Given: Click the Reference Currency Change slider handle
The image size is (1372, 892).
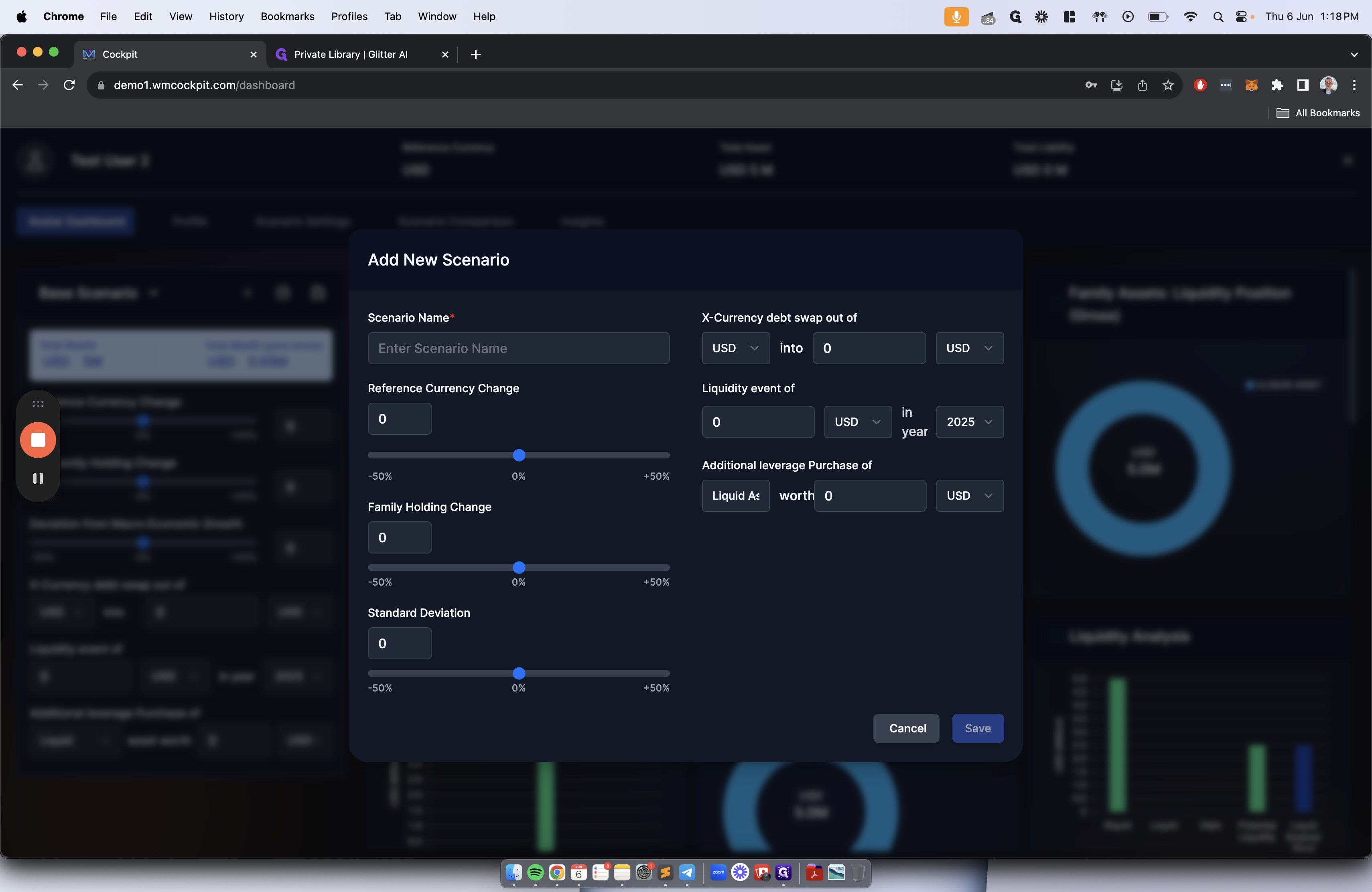Looking at the screenshot, I should coord(519,455).
